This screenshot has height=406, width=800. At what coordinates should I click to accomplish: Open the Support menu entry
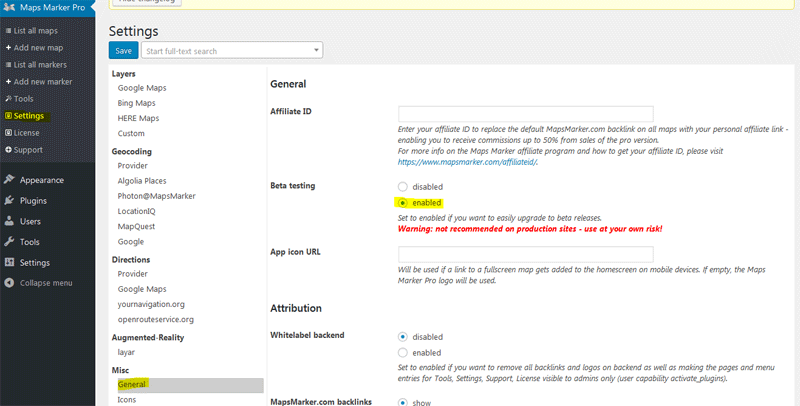[28, 150]
